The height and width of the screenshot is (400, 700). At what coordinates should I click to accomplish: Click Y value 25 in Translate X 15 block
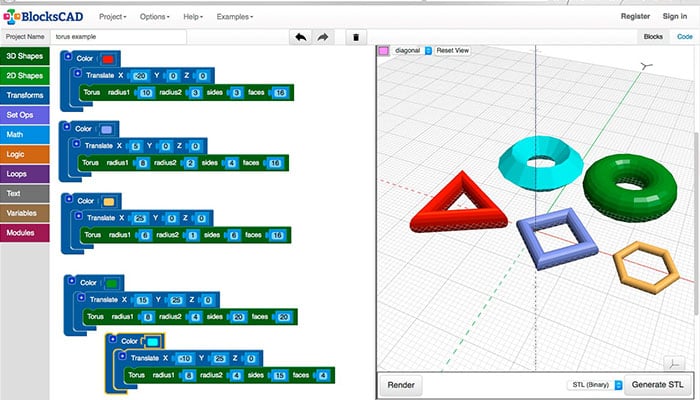point(176,300)
